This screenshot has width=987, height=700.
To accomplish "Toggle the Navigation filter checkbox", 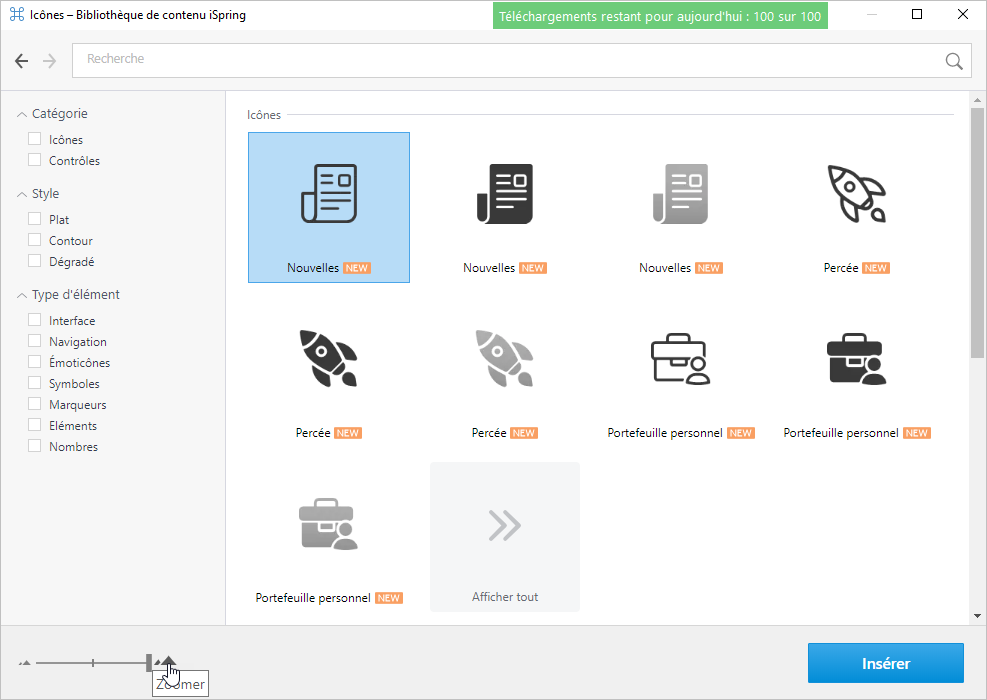I will [35, 341].
